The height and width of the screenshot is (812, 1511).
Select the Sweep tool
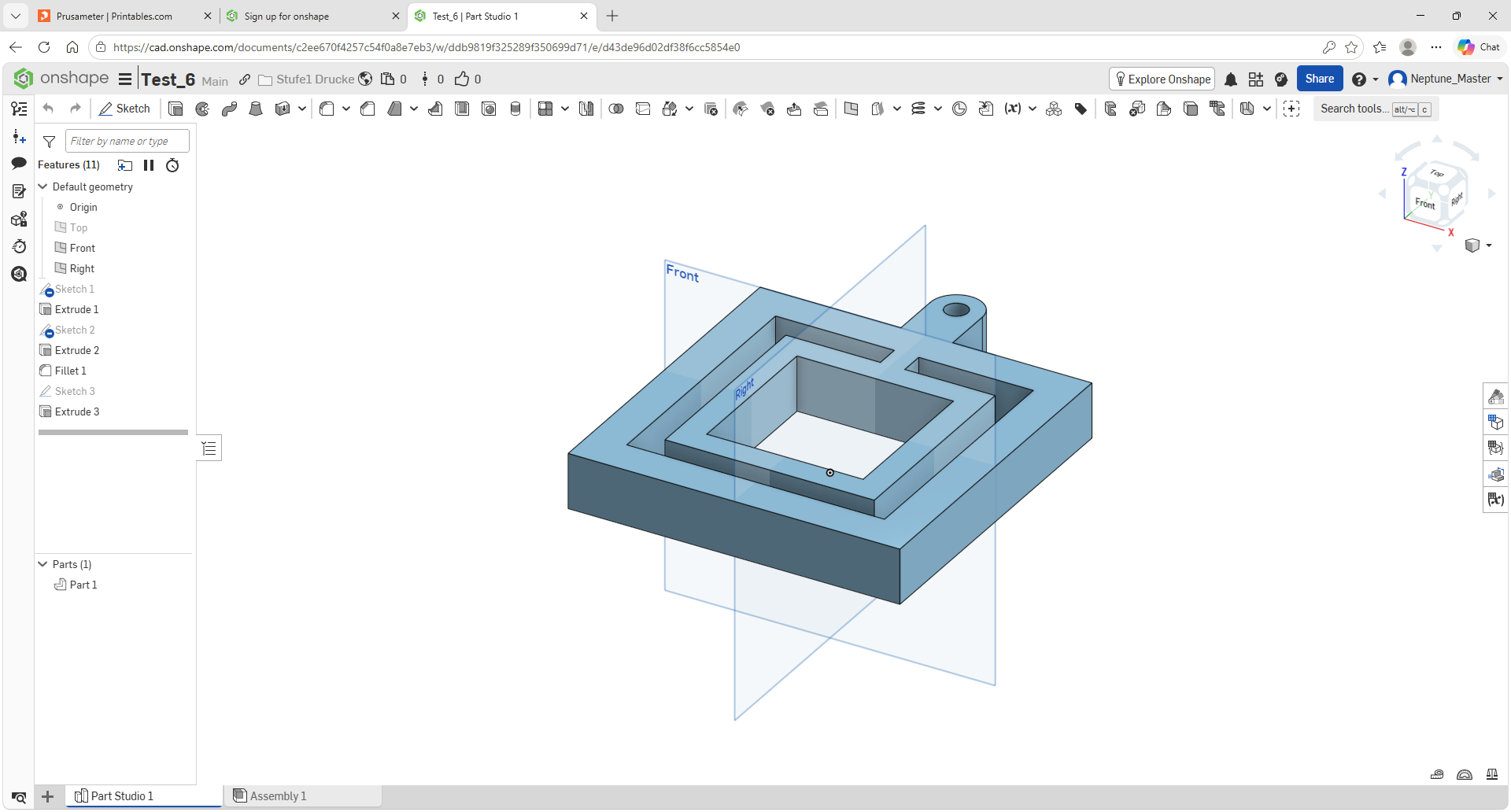pos(229,109)
